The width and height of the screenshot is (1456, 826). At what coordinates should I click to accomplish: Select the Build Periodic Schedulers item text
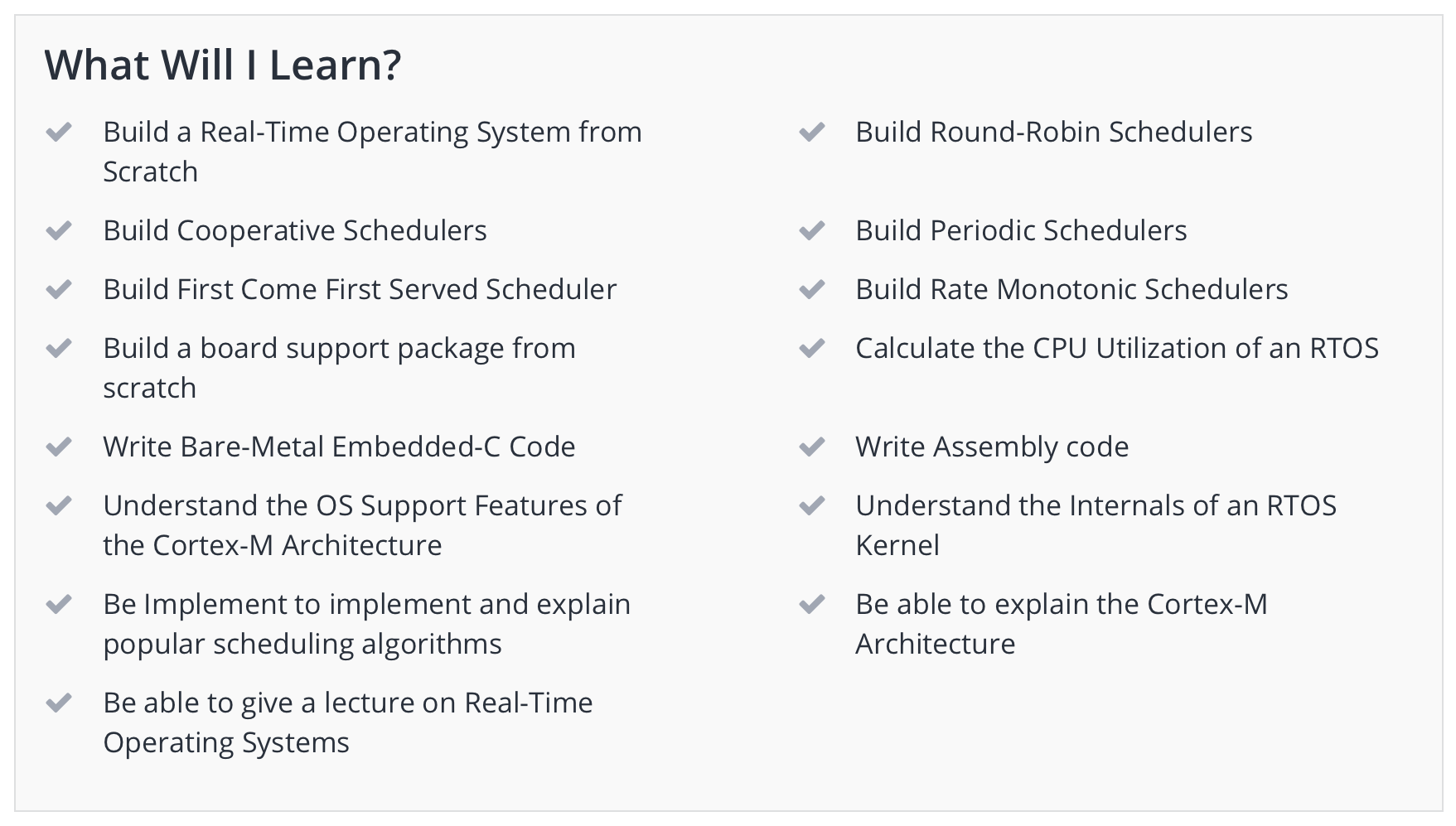pyautogui.click(x=1021, y=230)
